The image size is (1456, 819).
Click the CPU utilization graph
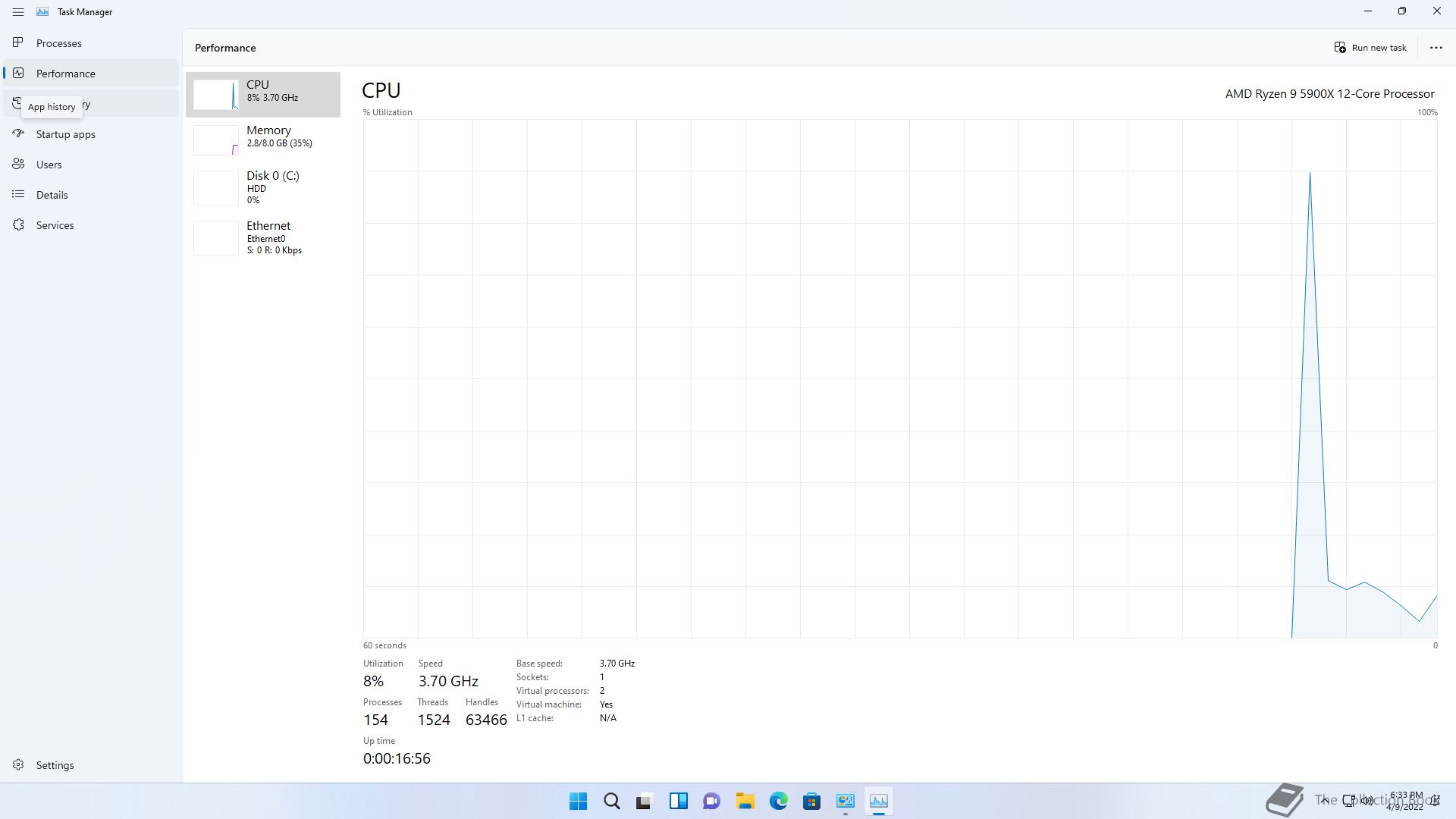900,378
